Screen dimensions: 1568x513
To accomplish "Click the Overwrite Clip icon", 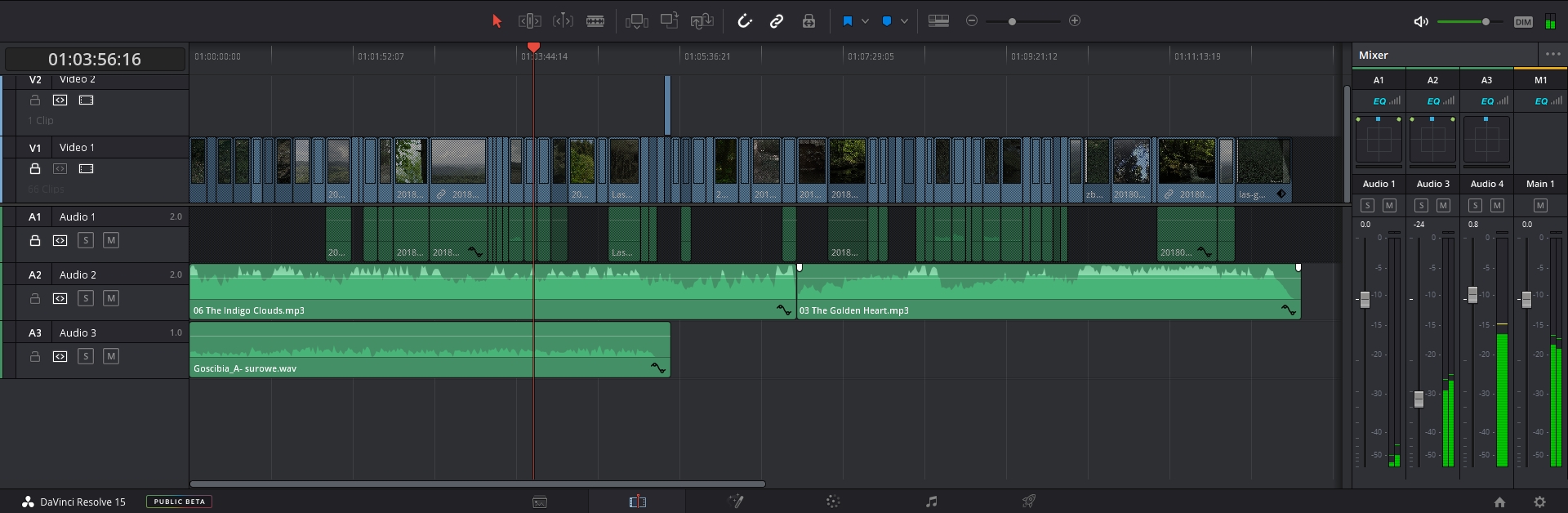I will click(x=670, y=20).
